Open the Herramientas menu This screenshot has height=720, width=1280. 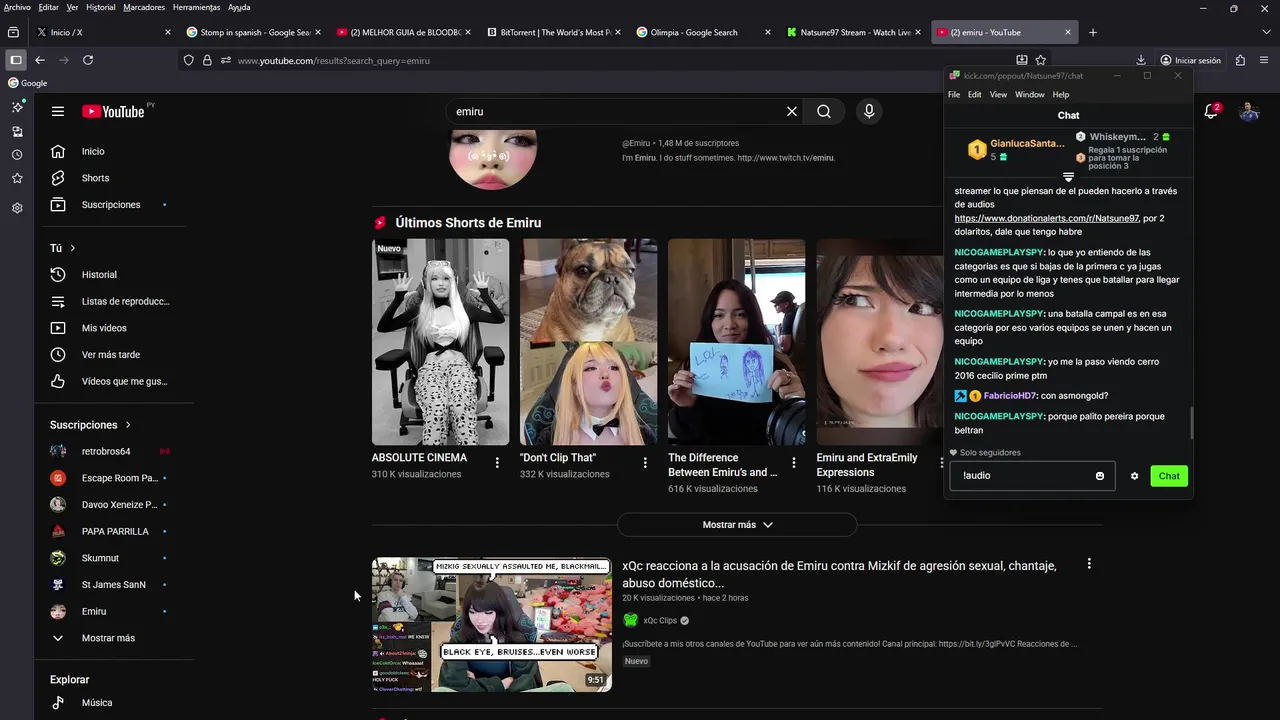(x=196, y=7)
